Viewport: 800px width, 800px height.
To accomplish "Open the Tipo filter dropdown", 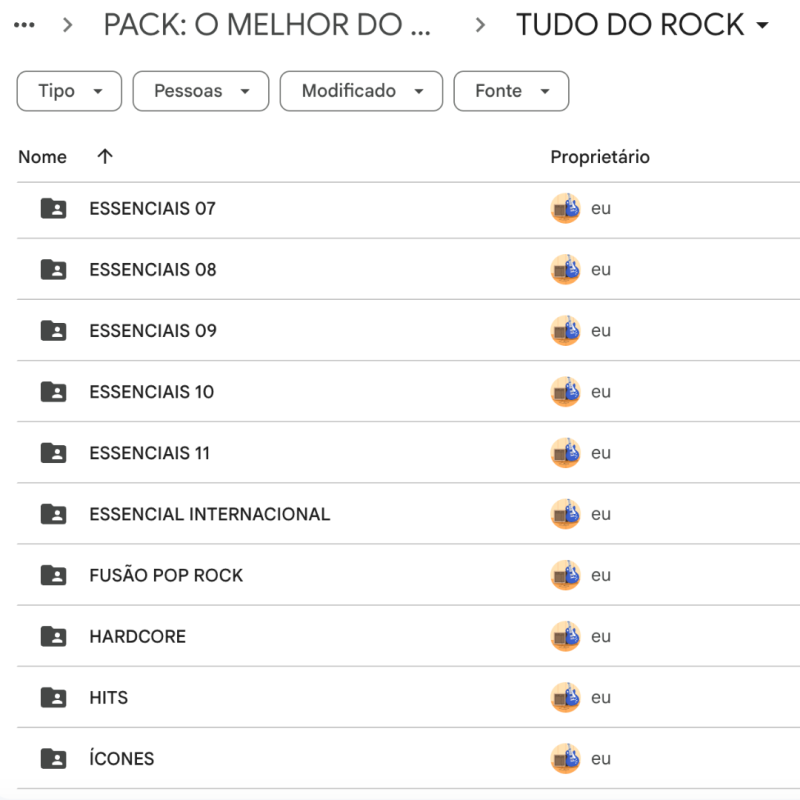I will 69,91.
